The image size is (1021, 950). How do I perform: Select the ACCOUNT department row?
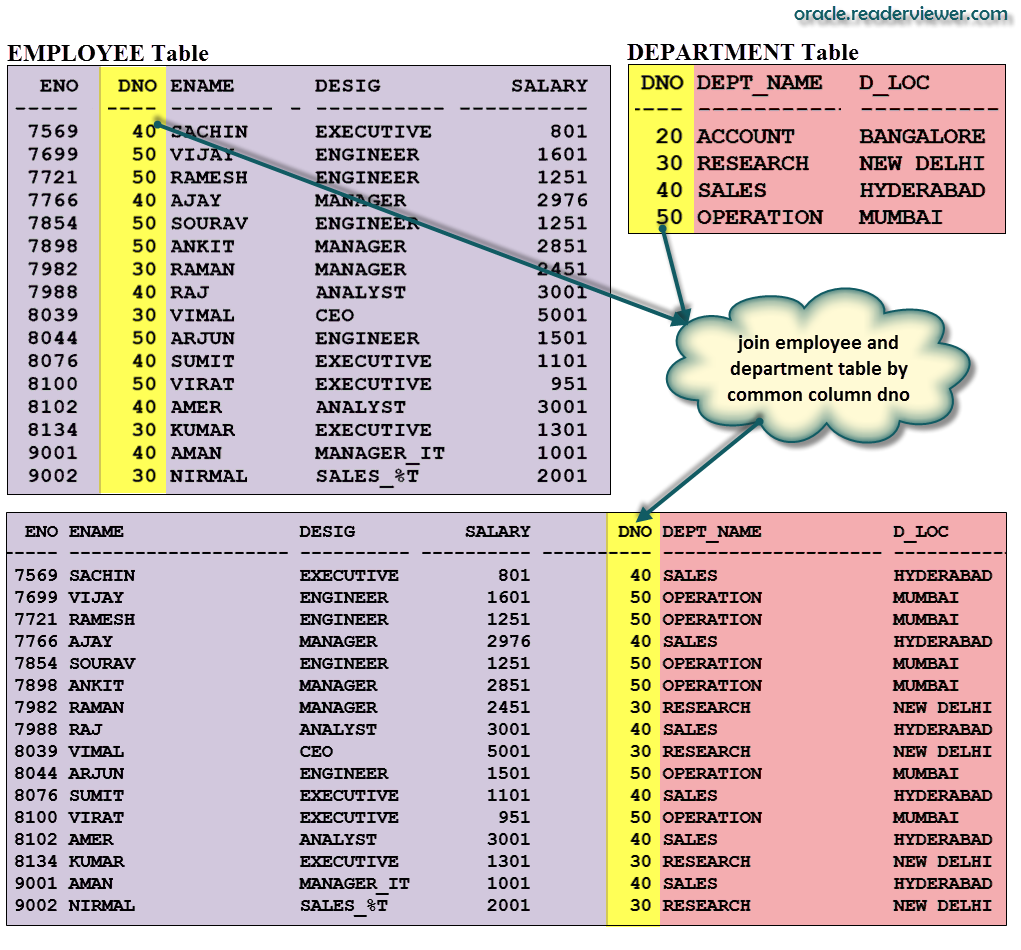[x=745, y=136]
